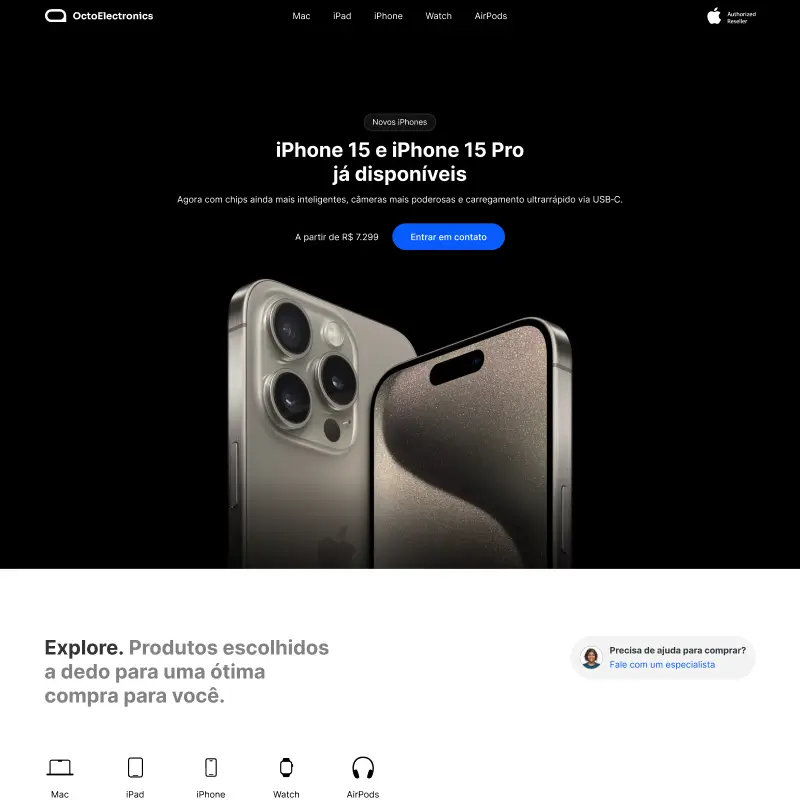
Task: Pick the Watch icon in product categories
Action: (x=286, y=767)
